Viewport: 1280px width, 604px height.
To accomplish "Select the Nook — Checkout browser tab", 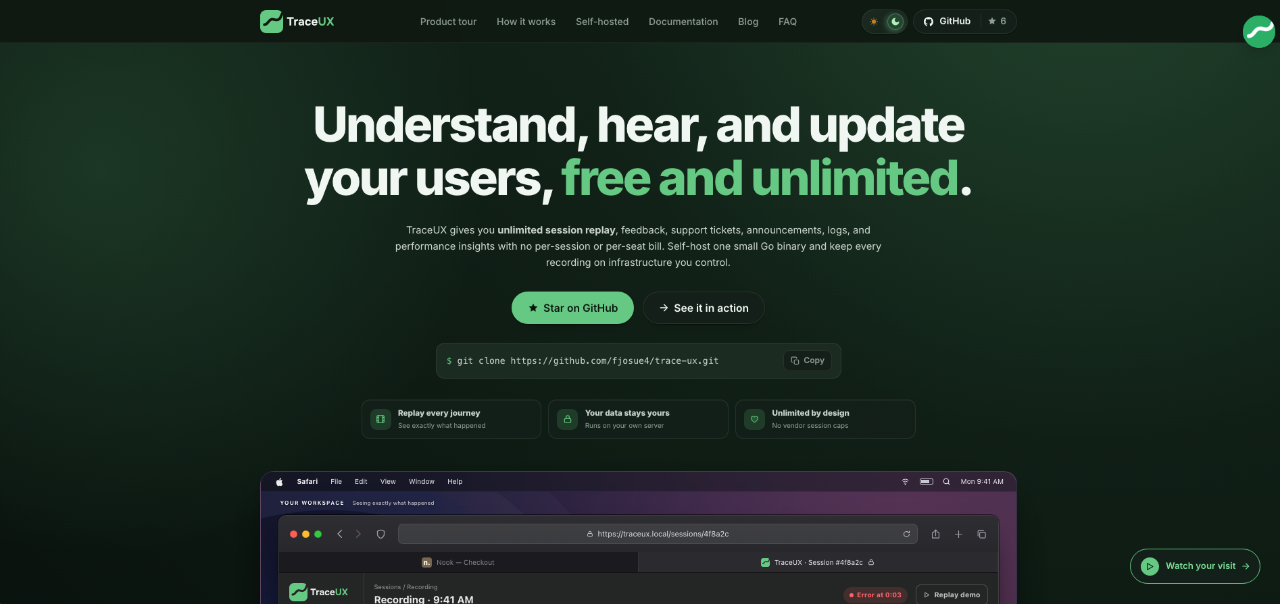I will click(458, 562).
